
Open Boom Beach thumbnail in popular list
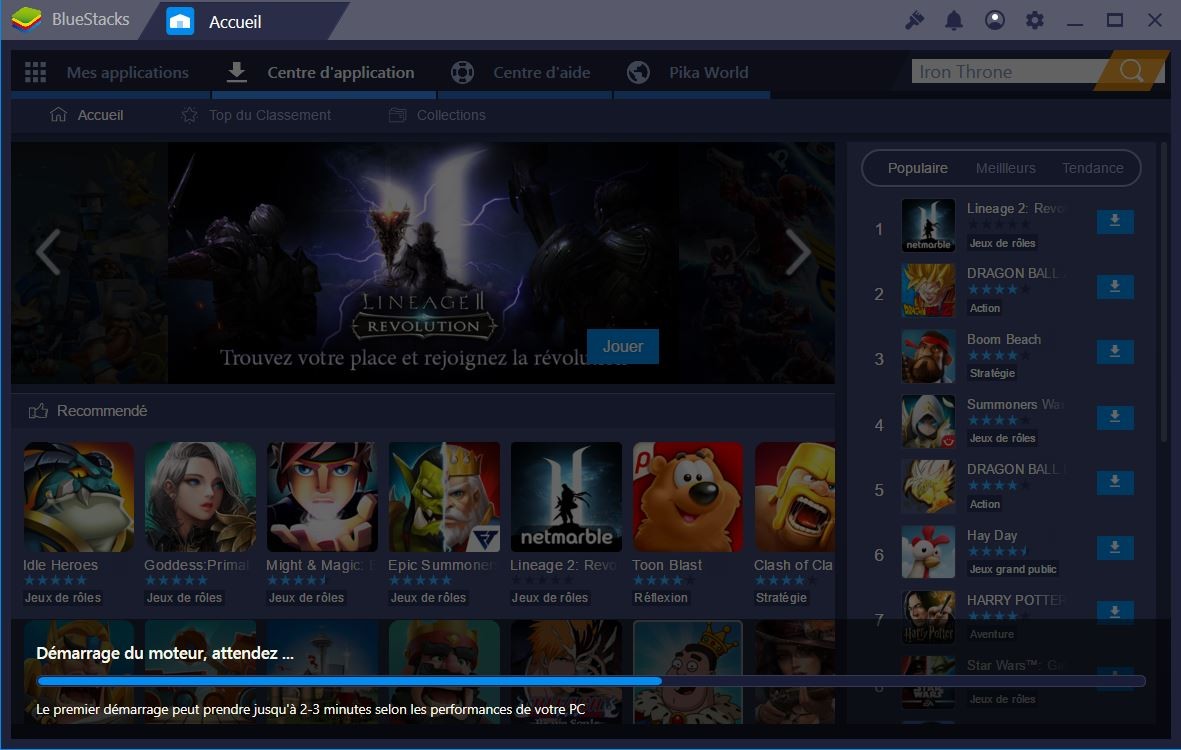928,356
